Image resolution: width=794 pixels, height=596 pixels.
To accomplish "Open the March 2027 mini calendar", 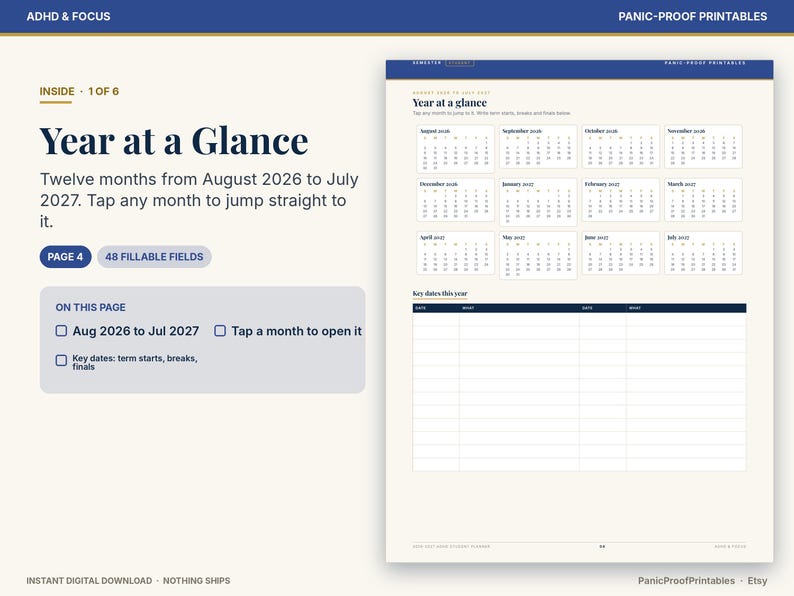I will click(x=703, y=200).
